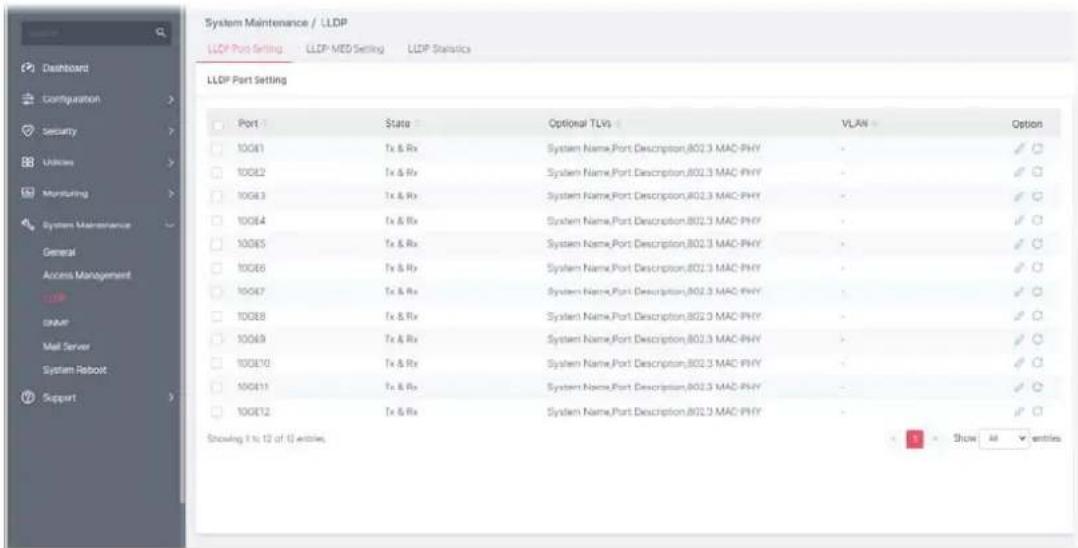
Task: Edit port 10GE12 with pencil icon
Action: pos(1021,410)
